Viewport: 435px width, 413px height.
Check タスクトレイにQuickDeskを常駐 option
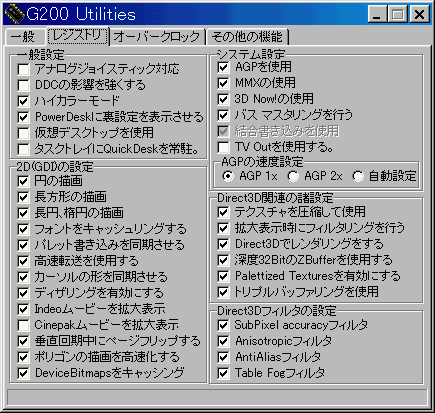click(23, 149)
